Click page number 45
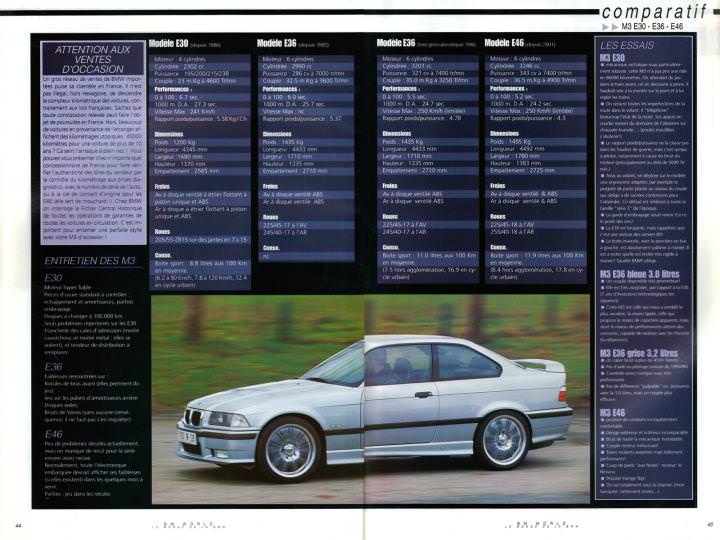Screen dimensions: 720x540 (710, 525)
